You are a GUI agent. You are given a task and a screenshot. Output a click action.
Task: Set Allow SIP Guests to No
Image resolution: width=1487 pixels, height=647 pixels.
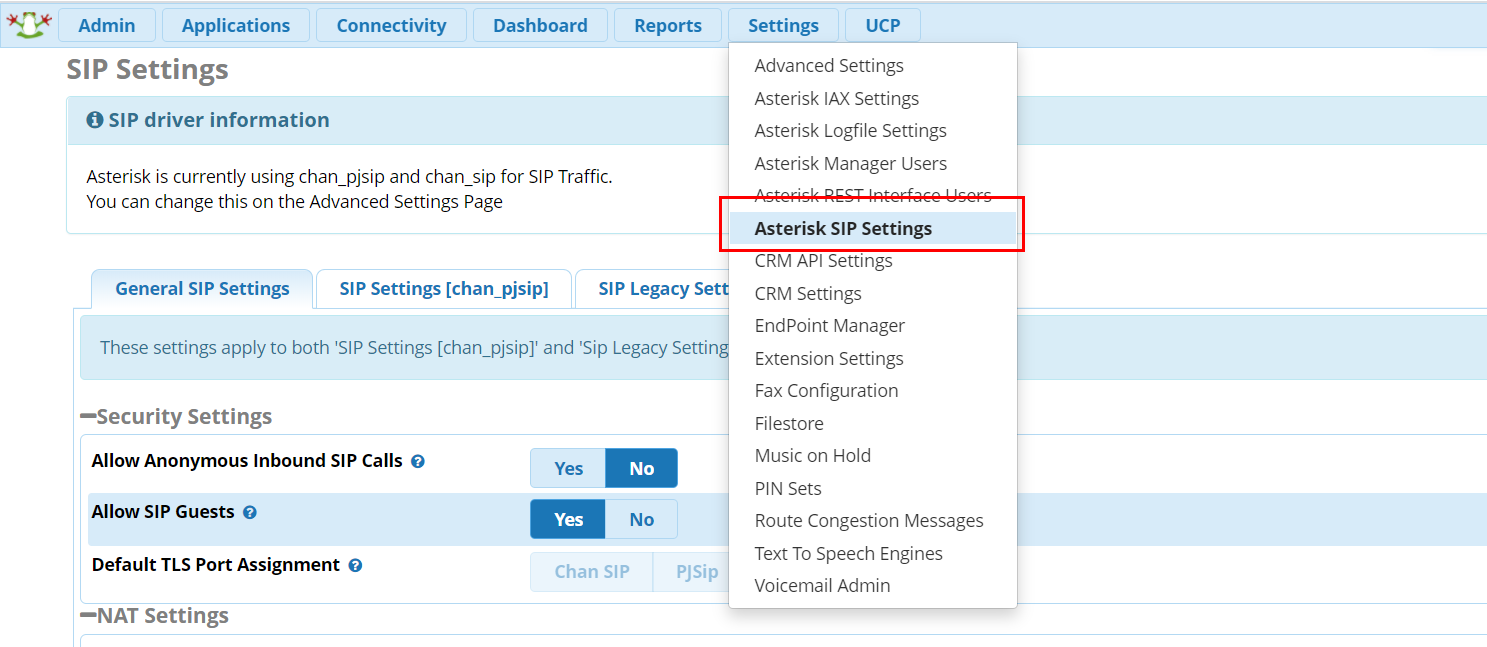pos(641,519)
